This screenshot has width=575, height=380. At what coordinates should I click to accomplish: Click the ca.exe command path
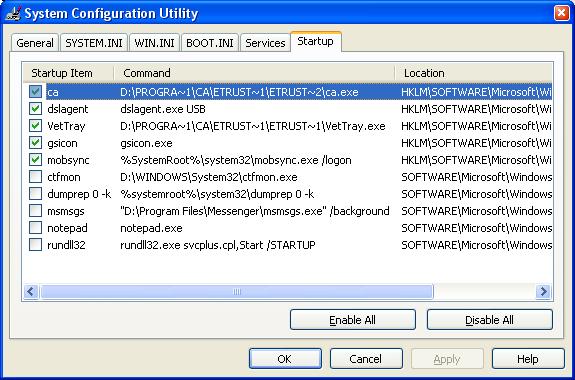(x=239, y=92)
